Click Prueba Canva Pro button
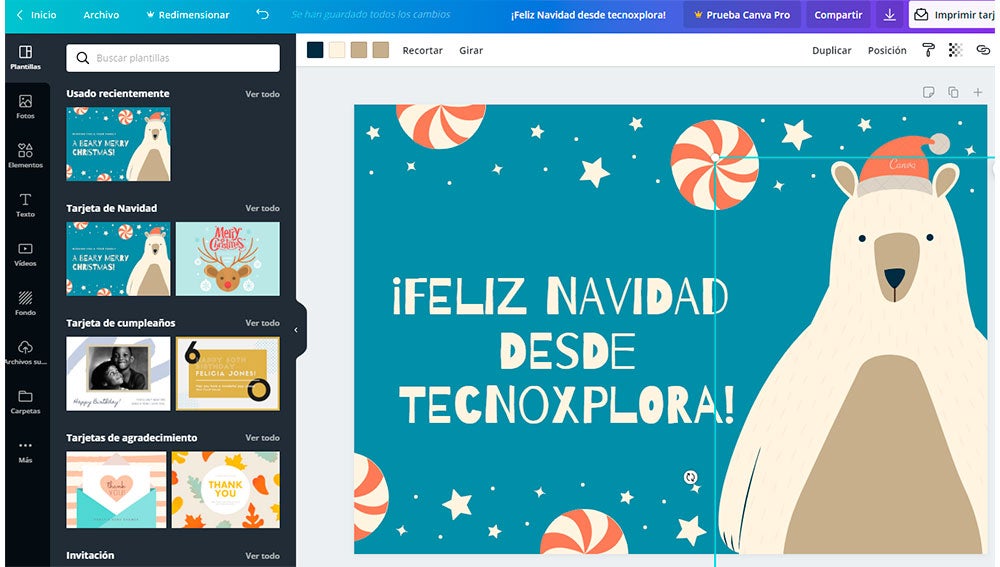1000x567 pixels. [742, 15]
